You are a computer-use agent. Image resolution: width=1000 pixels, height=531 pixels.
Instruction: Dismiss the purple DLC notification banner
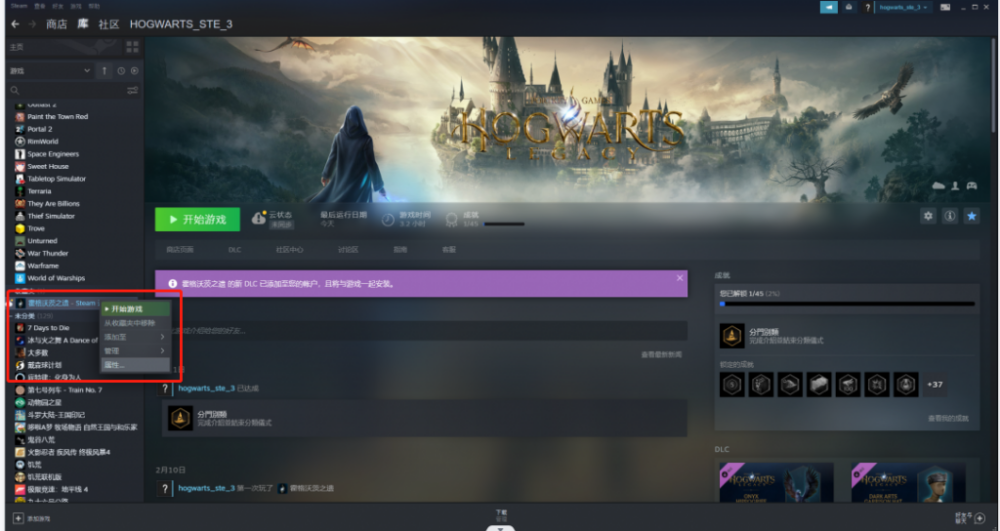point(680,278)
